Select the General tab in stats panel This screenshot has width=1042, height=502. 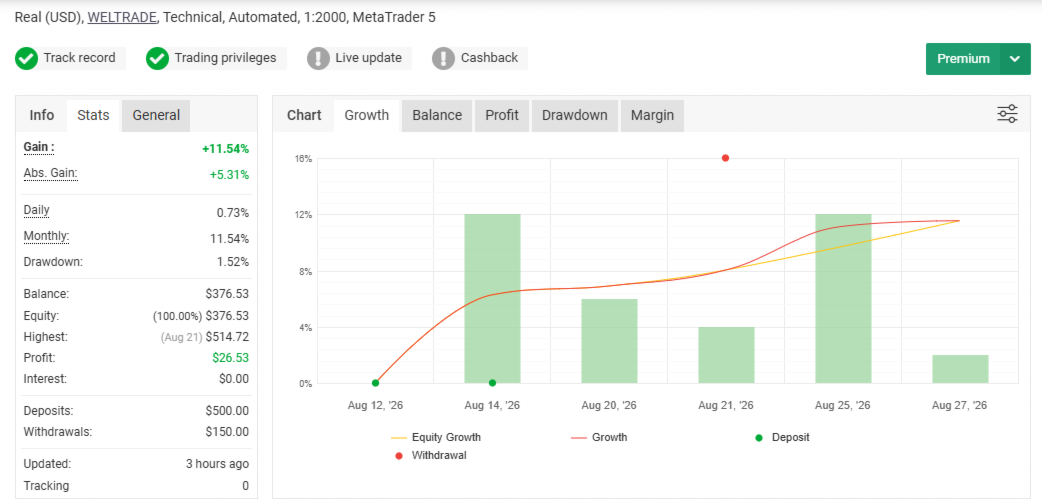tap(156, 115)
